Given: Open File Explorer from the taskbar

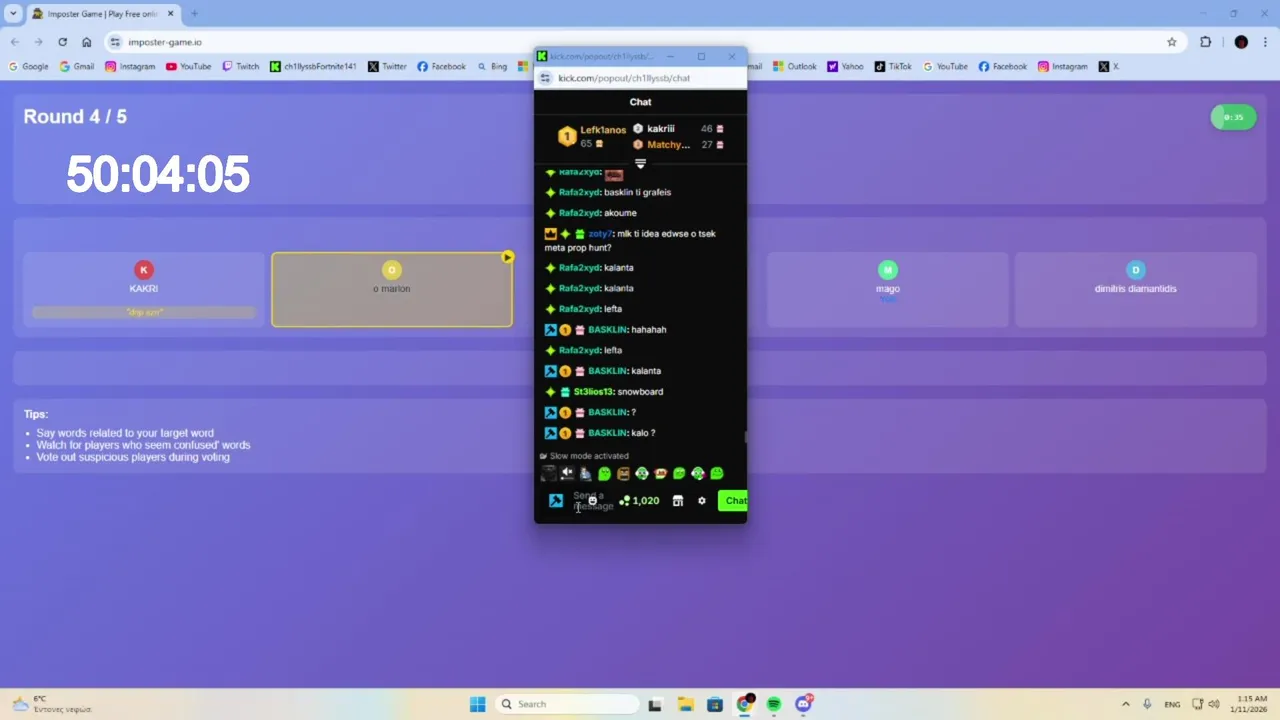Looking at the screenshot, I should click(685, 704).
